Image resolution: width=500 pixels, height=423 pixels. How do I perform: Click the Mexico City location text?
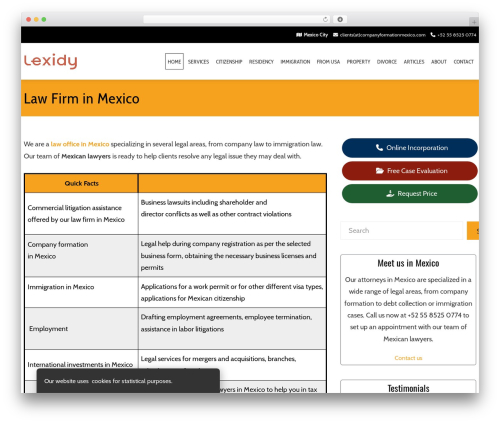tap(316, 35)
